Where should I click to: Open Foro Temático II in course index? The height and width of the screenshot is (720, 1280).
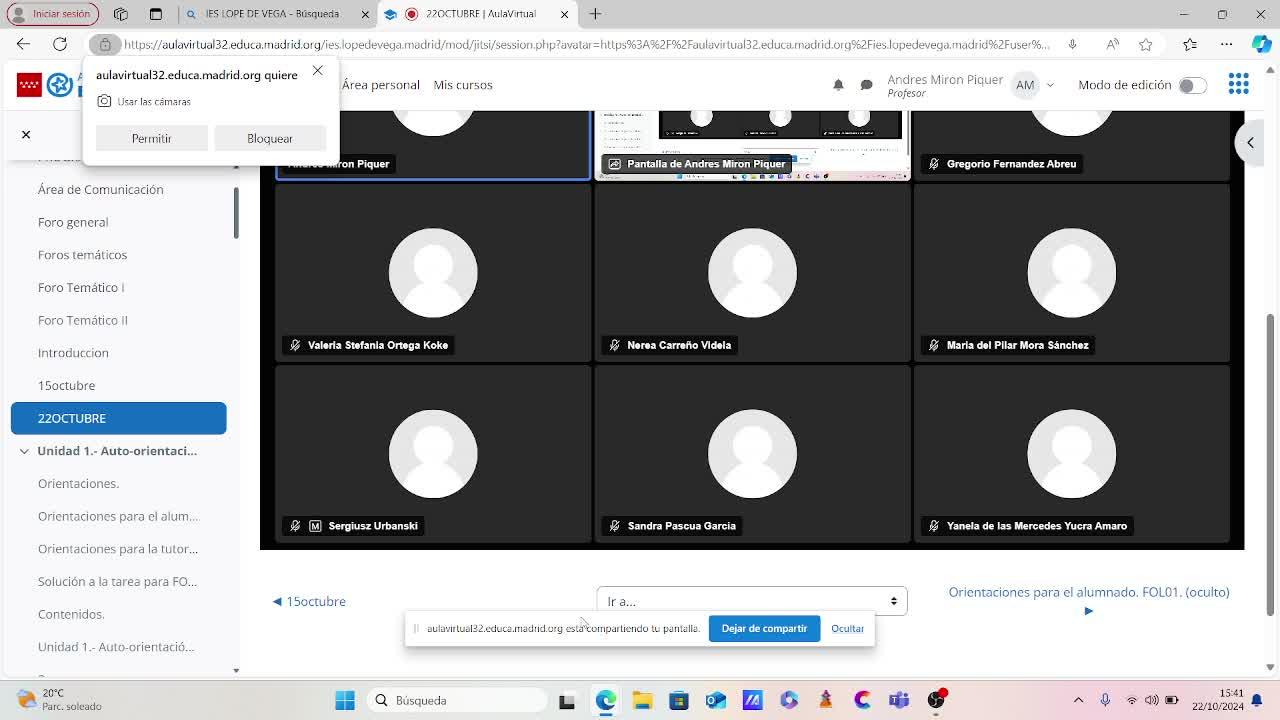pos(83,320)
